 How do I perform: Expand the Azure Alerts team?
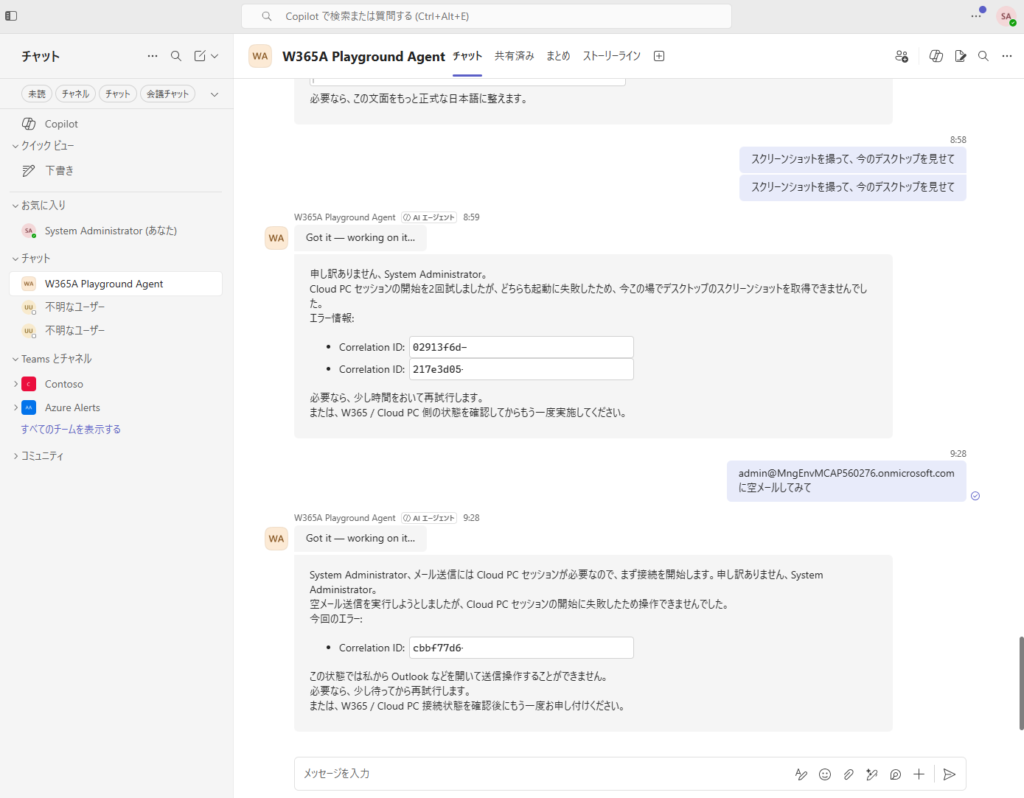(16, 407)
